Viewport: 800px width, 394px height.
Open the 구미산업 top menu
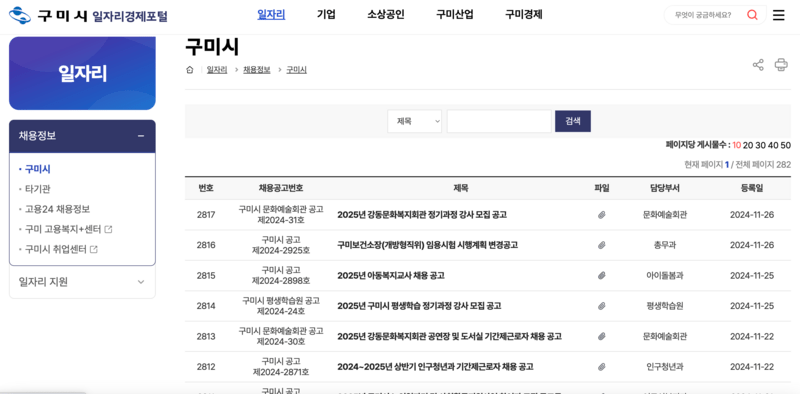[x=455, y=15]
